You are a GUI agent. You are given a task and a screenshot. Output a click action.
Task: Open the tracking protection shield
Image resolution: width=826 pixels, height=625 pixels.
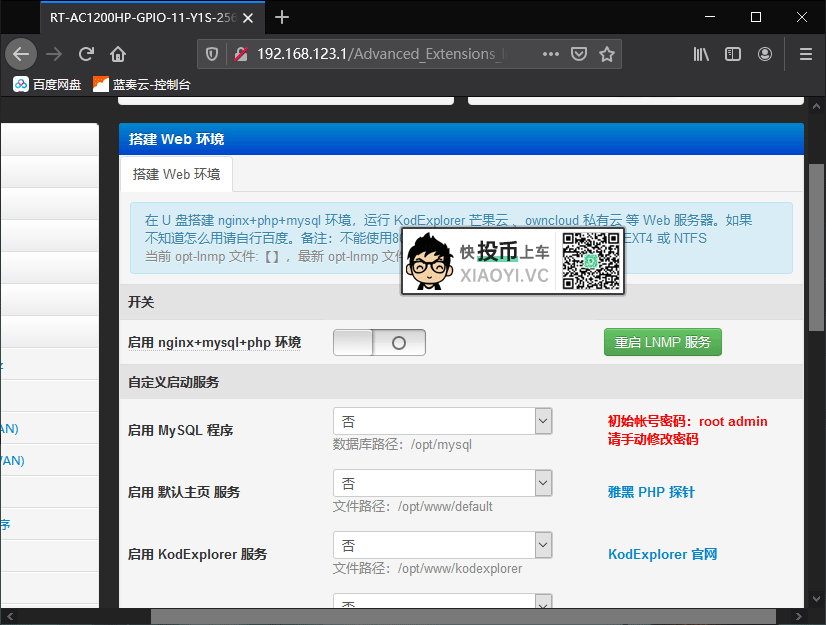[x=212, y=54]
